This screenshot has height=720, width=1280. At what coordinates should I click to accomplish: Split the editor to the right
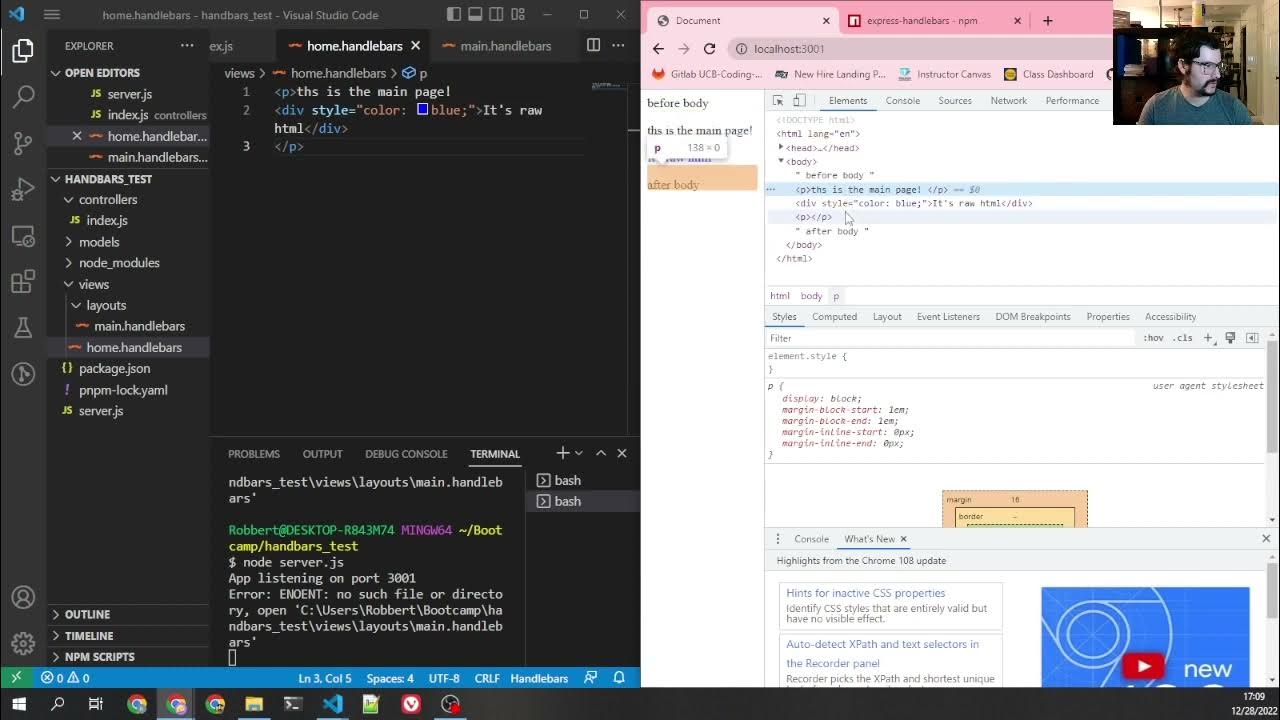tap(593, 45)
